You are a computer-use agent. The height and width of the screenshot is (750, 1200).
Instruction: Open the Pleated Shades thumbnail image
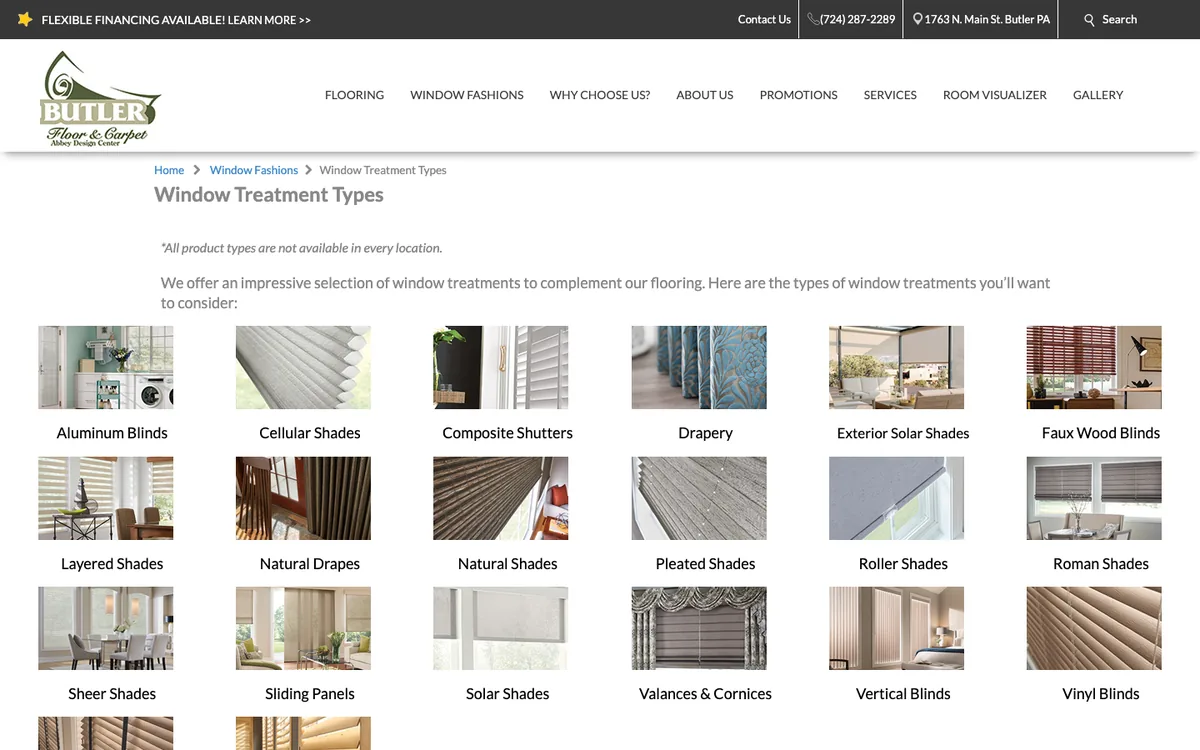click(699, 498)
